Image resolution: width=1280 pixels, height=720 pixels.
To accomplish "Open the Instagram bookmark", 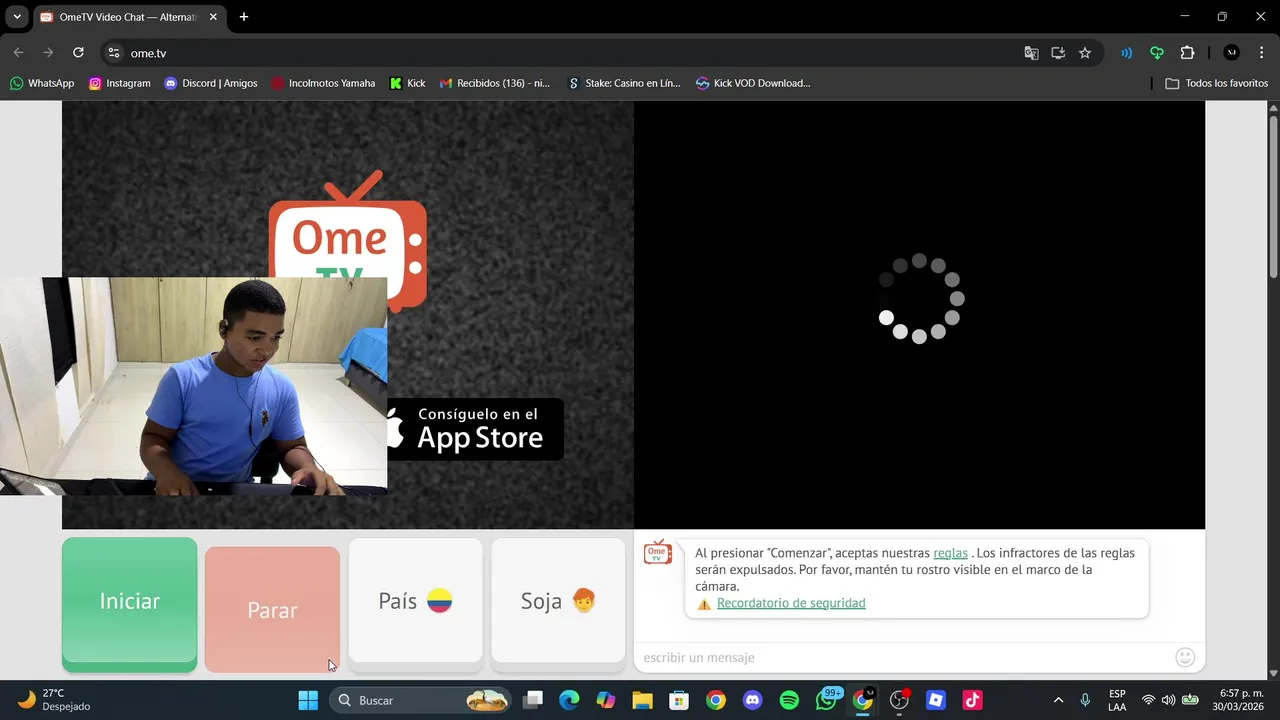I will tap(120, 83).
